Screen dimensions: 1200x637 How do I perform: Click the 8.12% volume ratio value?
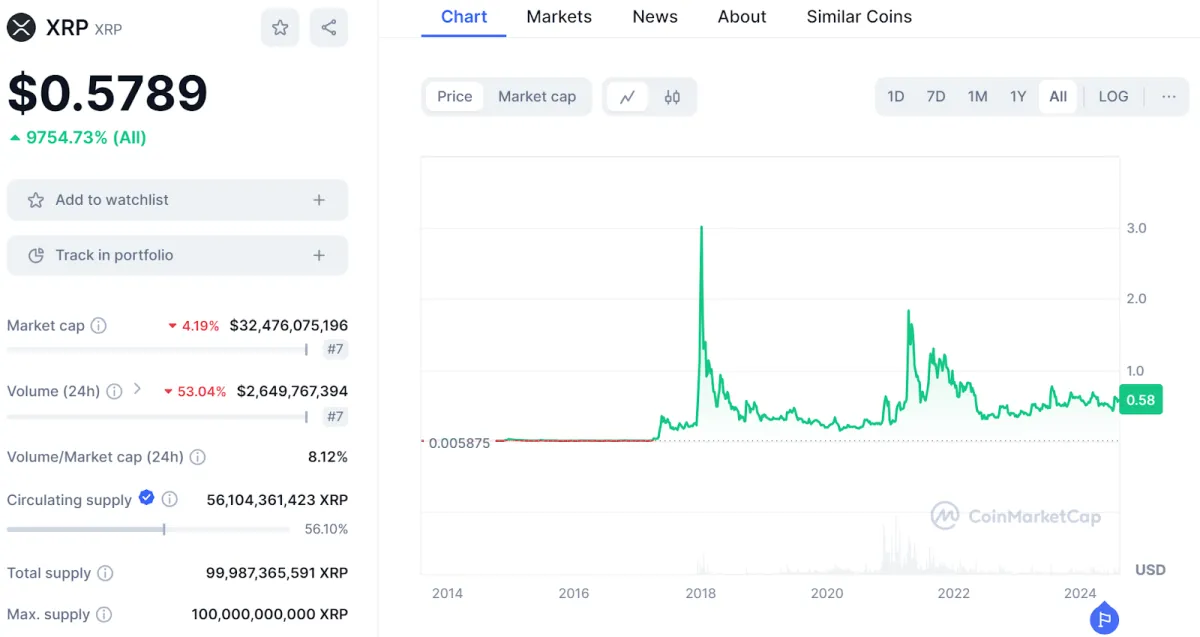(328, 457)
